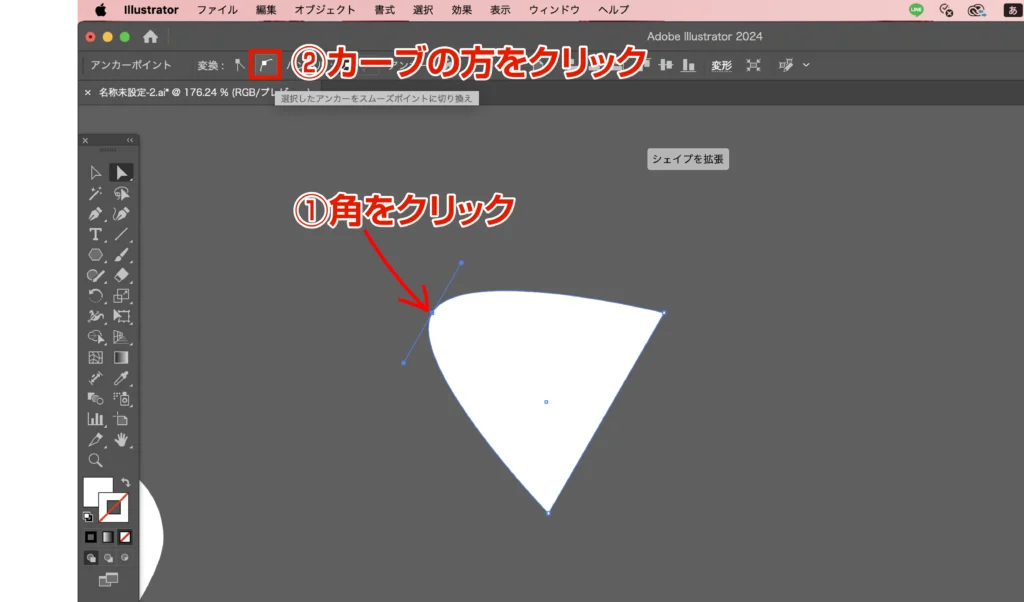1024x602 pixels.
Task: Collapse the tools panel with double arrows
Action: [129, 141]
